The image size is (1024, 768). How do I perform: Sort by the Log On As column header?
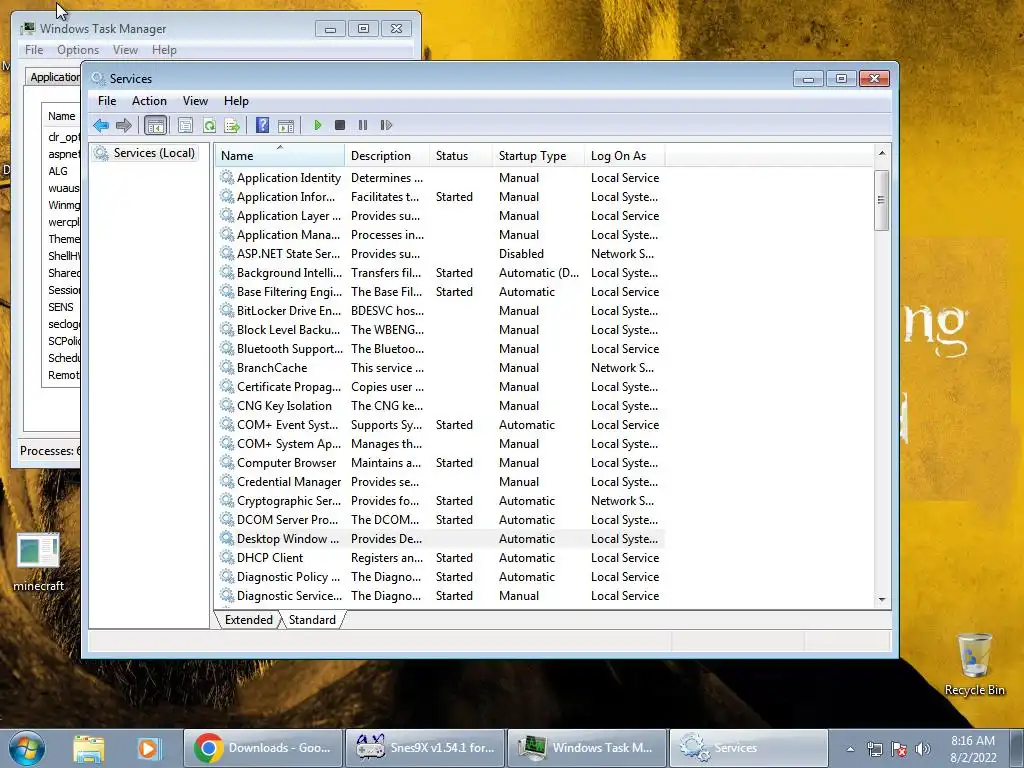[624, 155]
